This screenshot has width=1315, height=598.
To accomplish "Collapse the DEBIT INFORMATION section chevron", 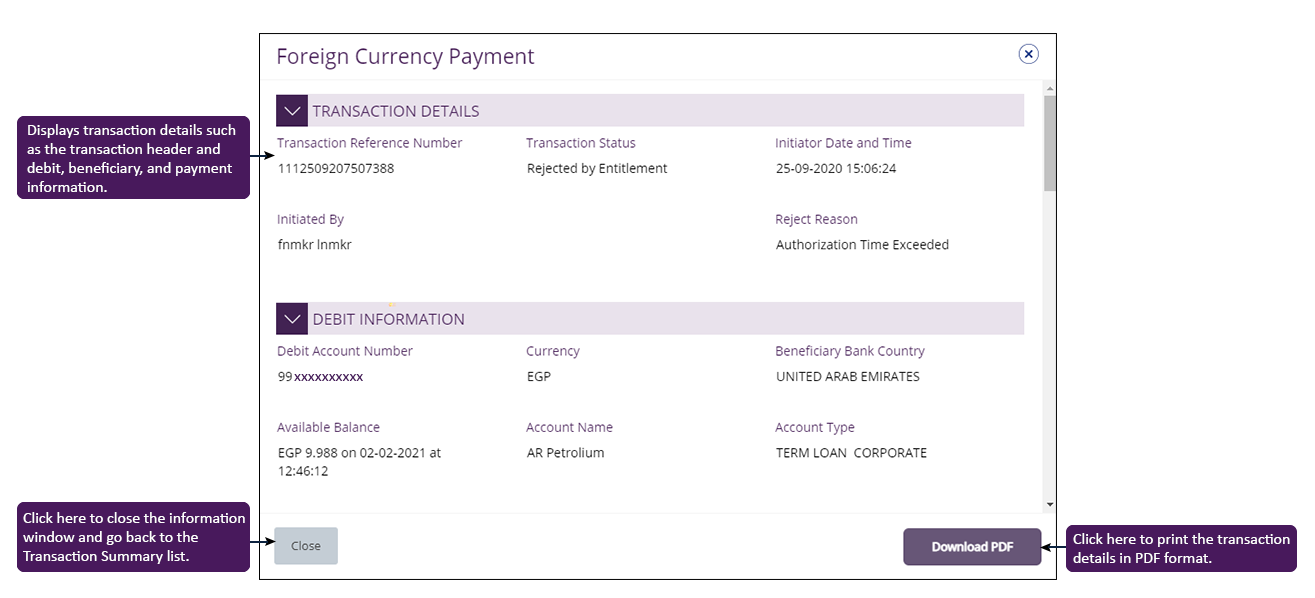I will tap(291, 318).
